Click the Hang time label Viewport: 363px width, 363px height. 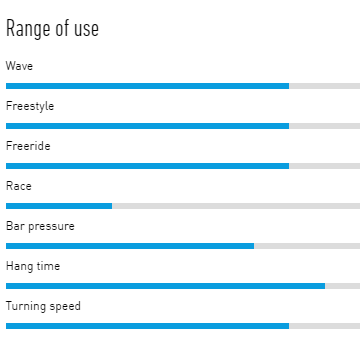pos(33,266)
